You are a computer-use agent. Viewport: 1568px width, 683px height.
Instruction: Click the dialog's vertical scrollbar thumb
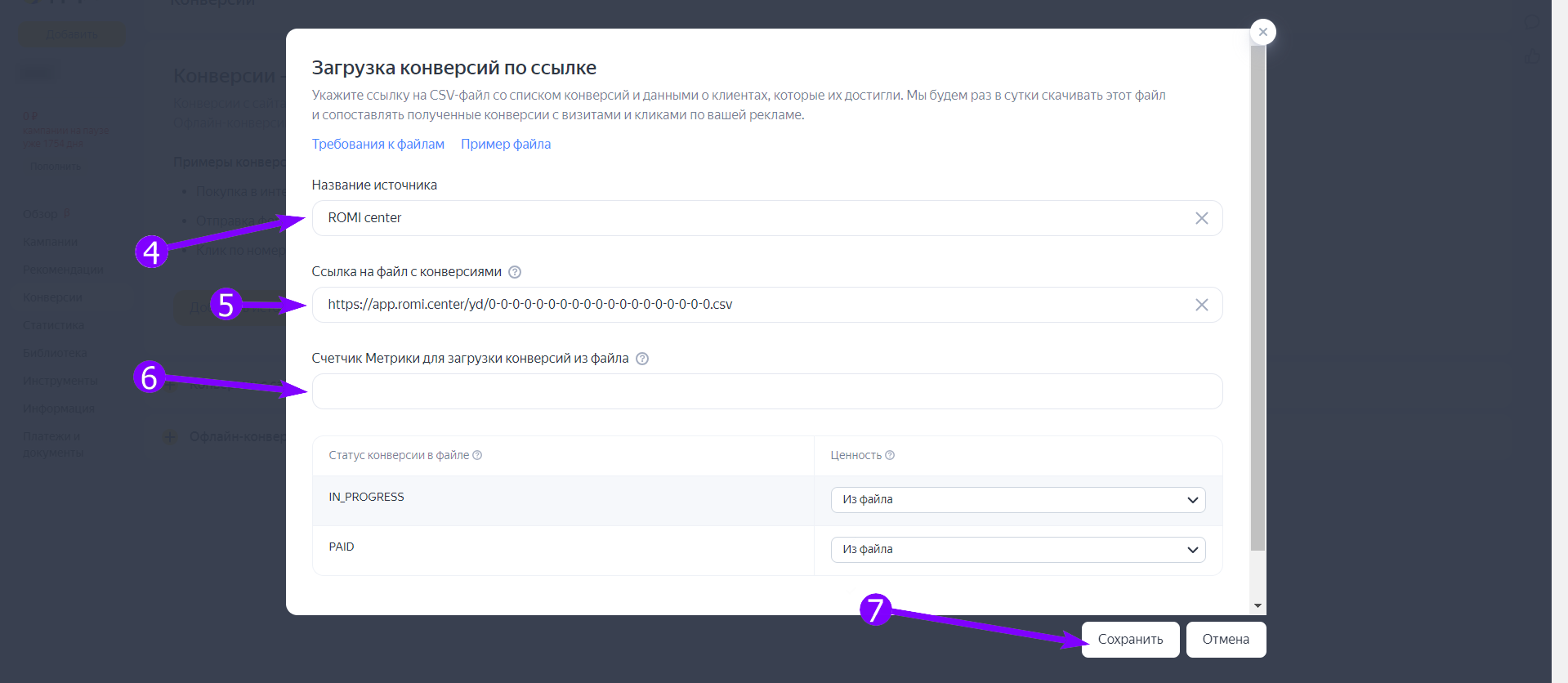pyautogui.click(x=1258, y=298)
